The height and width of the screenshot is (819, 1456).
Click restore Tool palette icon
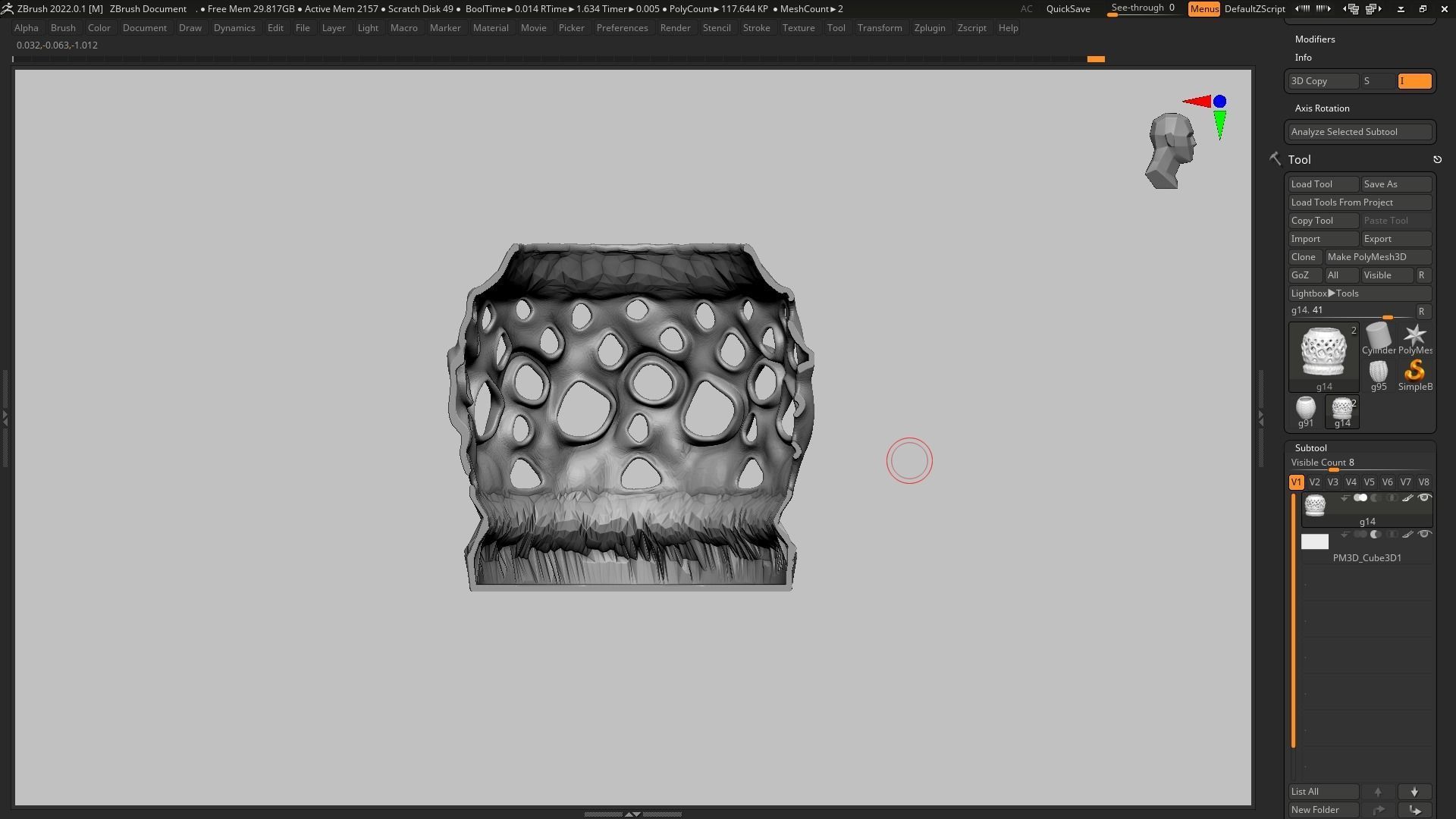[x=1437, y=160]
